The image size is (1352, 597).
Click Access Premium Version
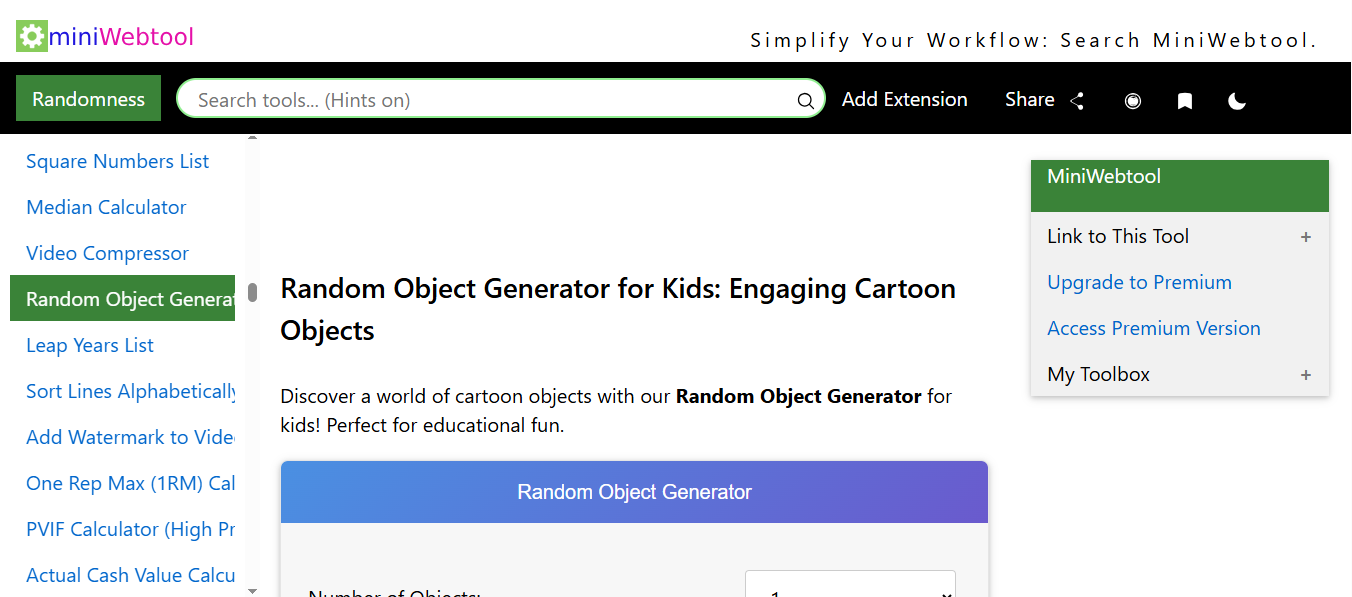pyautogui.click(x=1153, y=328)
